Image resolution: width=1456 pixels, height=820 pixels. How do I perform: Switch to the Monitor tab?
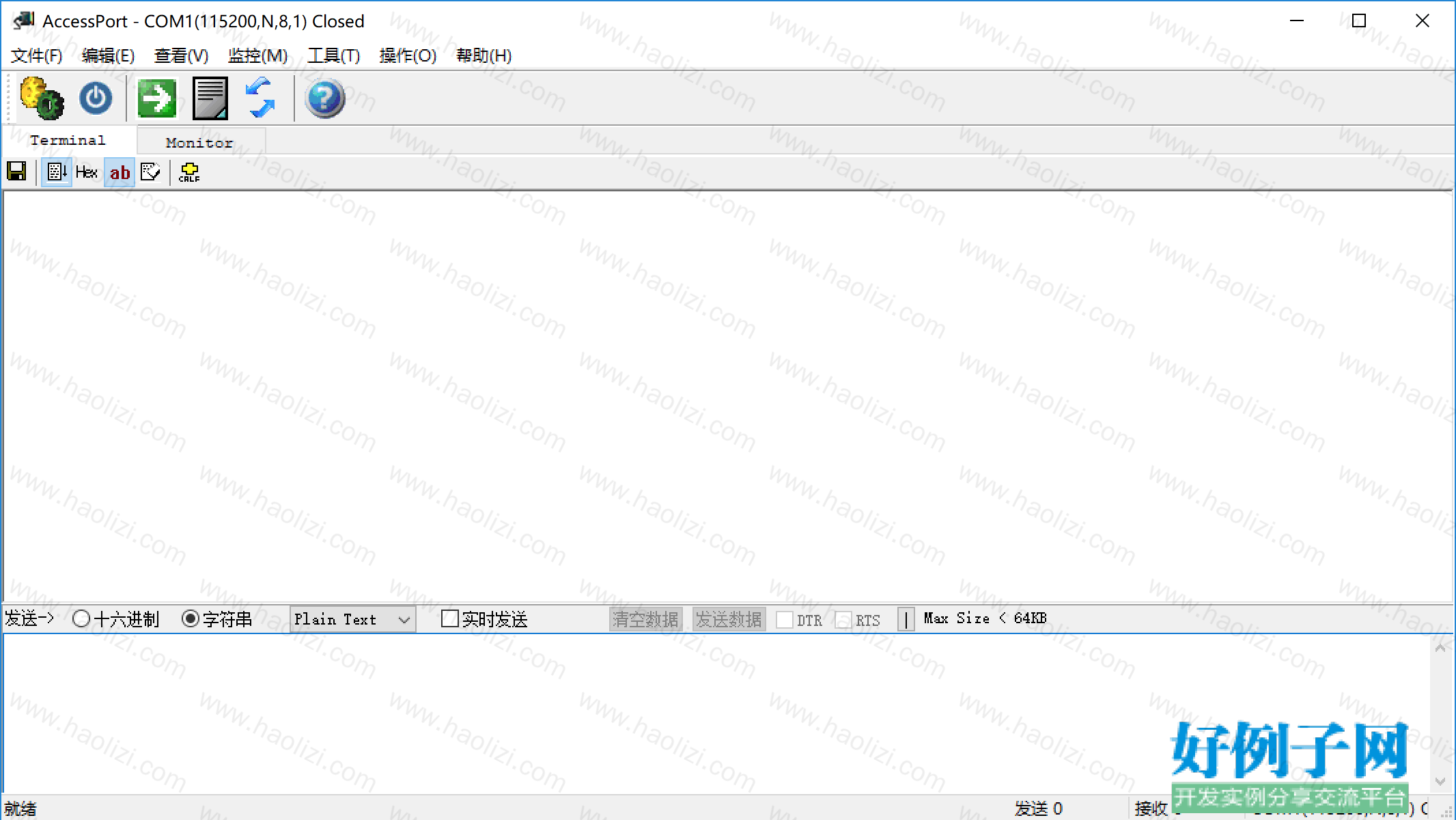[x=200, y=142]
